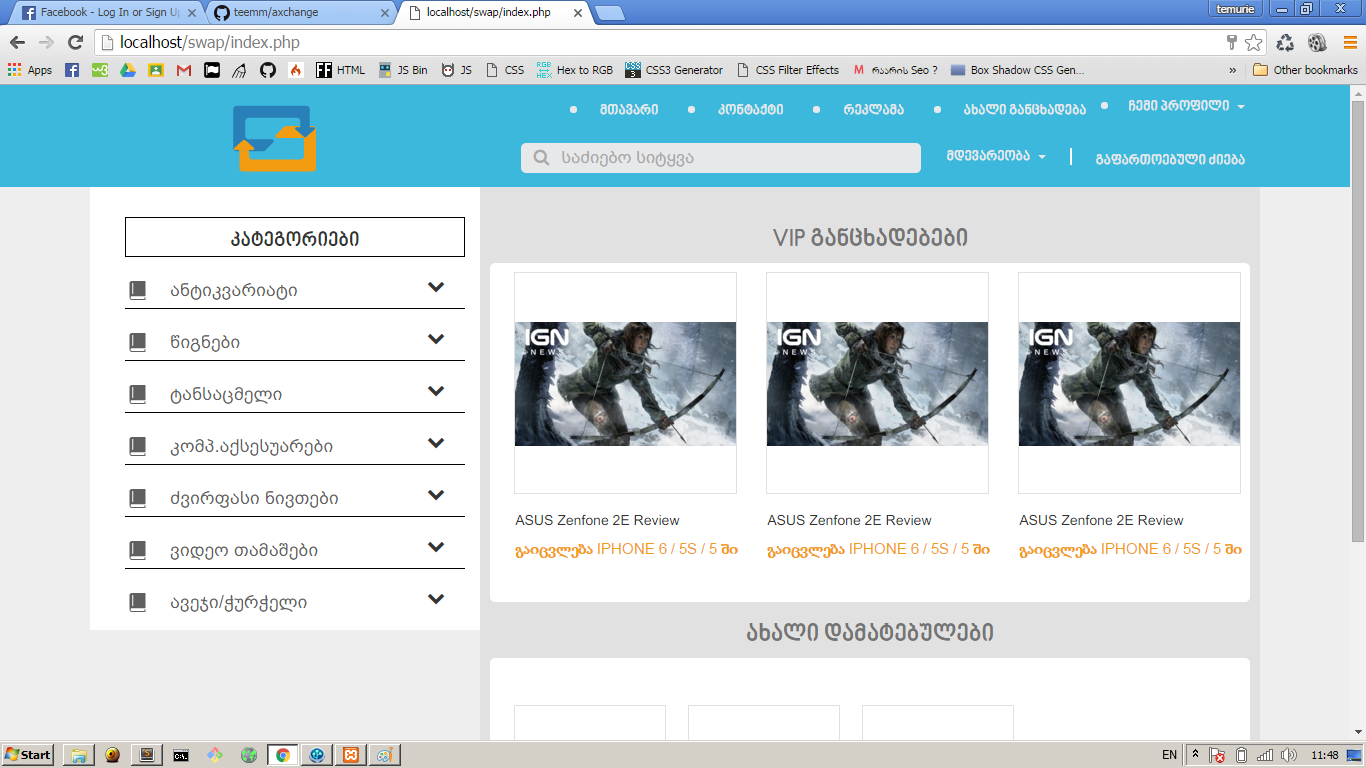
Task: Open the Other bookmarks folder
Action: pyautogui.click(x=1305, y=70)
